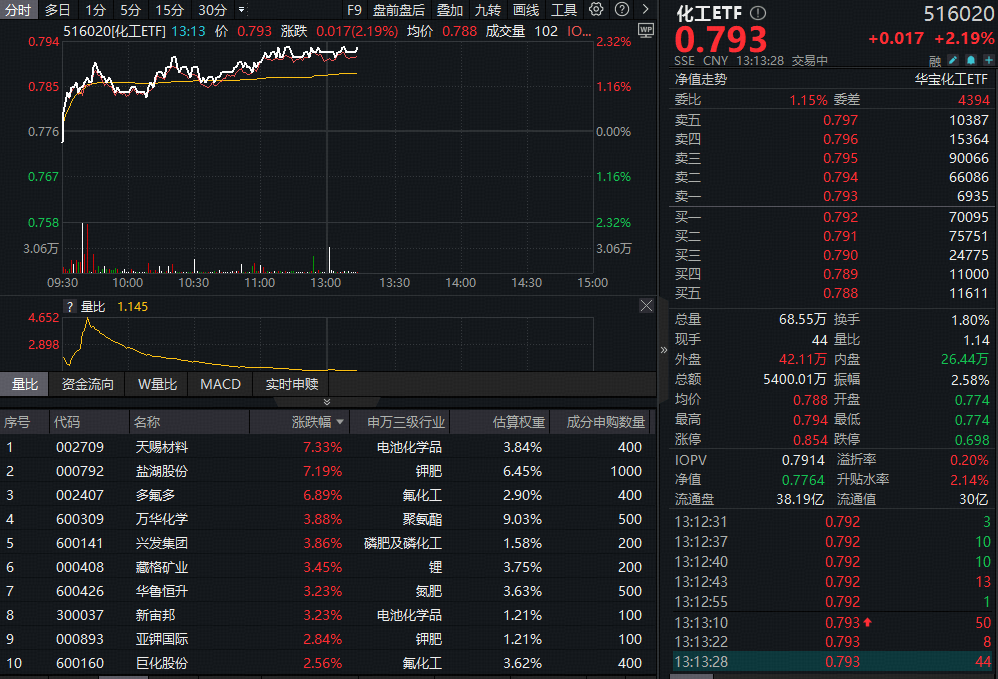
Task: Enable the 九转 nine-turn overlay
Action: (487, 10)
